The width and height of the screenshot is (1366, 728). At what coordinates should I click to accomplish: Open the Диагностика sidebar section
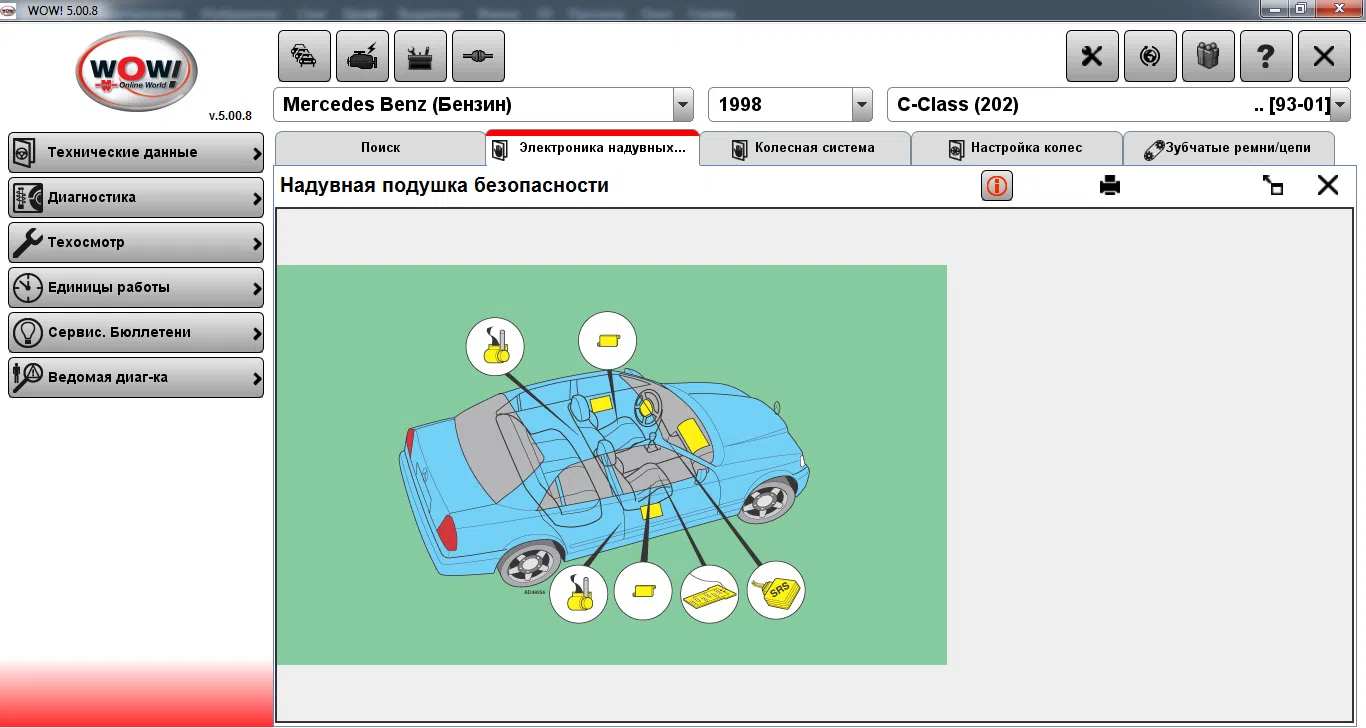136,198
